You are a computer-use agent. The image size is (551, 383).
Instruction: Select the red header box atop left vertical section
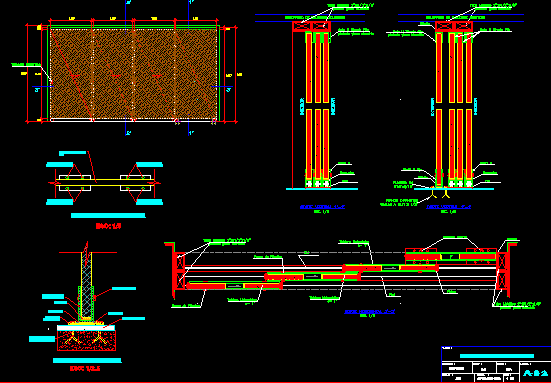311,26
